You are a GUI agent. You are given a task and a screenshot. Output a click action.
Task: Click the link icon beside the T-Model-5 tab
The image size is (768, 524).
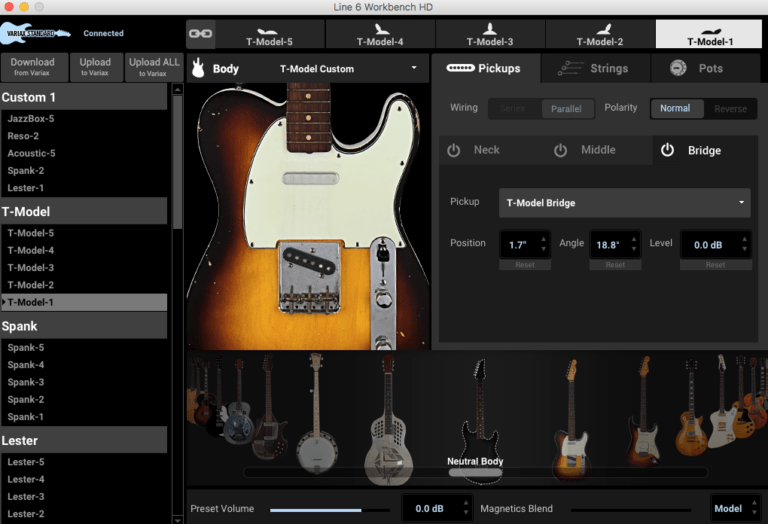pyautogui.click(x=200, y=34)
